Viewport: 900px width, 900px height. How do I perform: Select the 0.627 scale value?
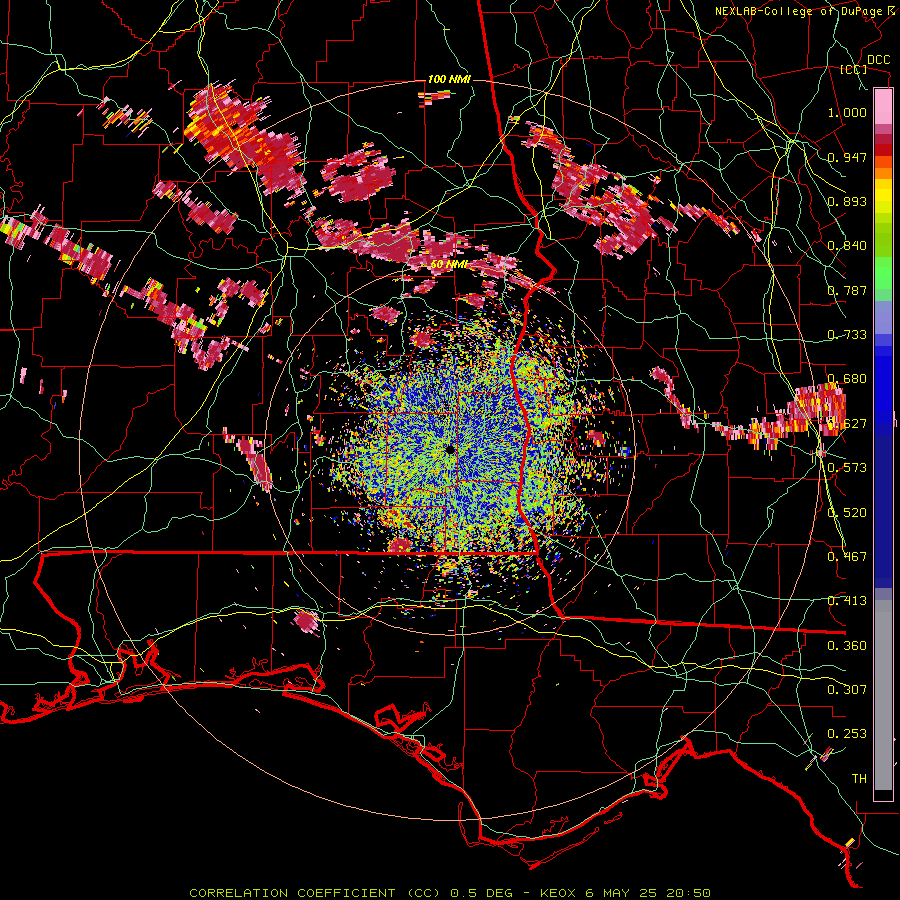pos(847,423)
